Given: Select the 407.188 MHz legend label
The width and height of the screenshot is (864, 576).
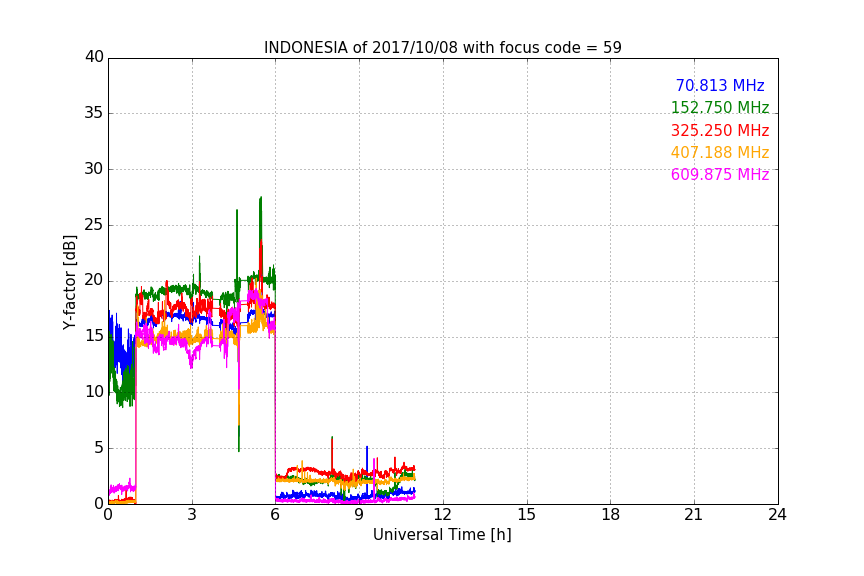Looking at the screenshot, I should point(720,152).
